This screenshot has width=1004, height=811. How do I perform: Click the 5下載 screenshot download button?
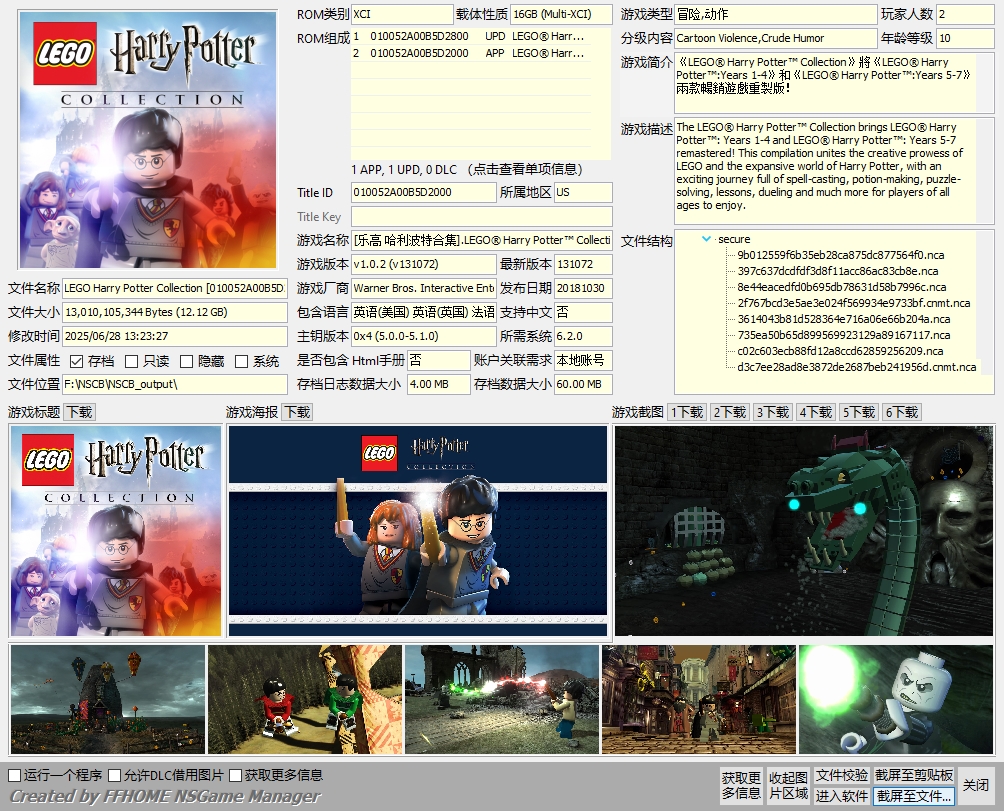[859, 412]
